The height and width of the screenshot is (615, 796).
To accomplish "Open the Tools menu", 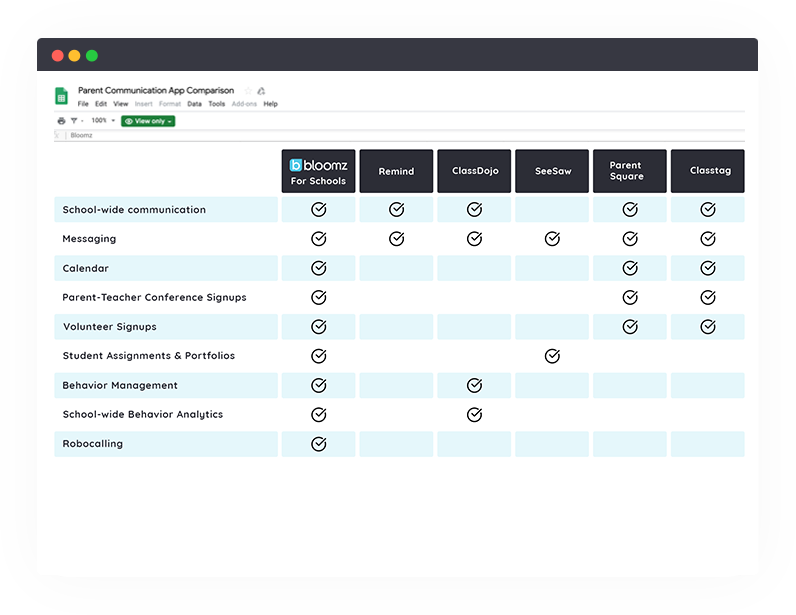I will 216,104.
